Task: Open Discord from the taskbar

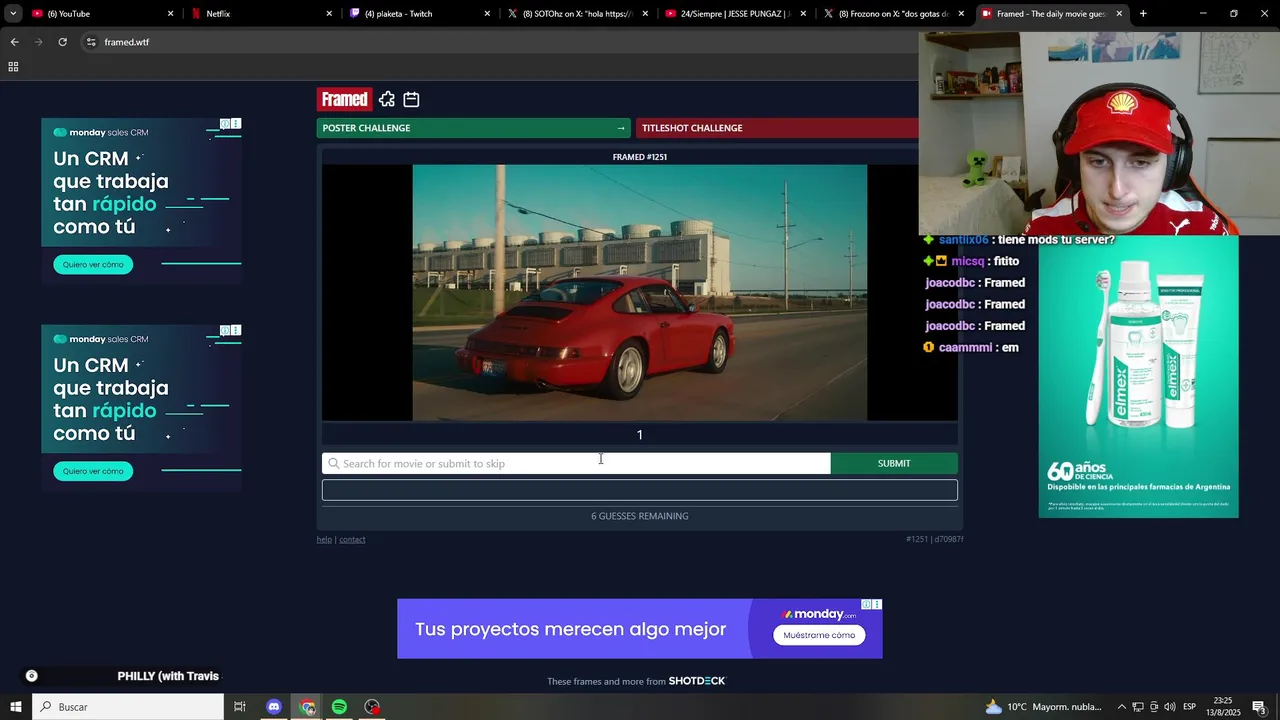Action: [274, 707]
